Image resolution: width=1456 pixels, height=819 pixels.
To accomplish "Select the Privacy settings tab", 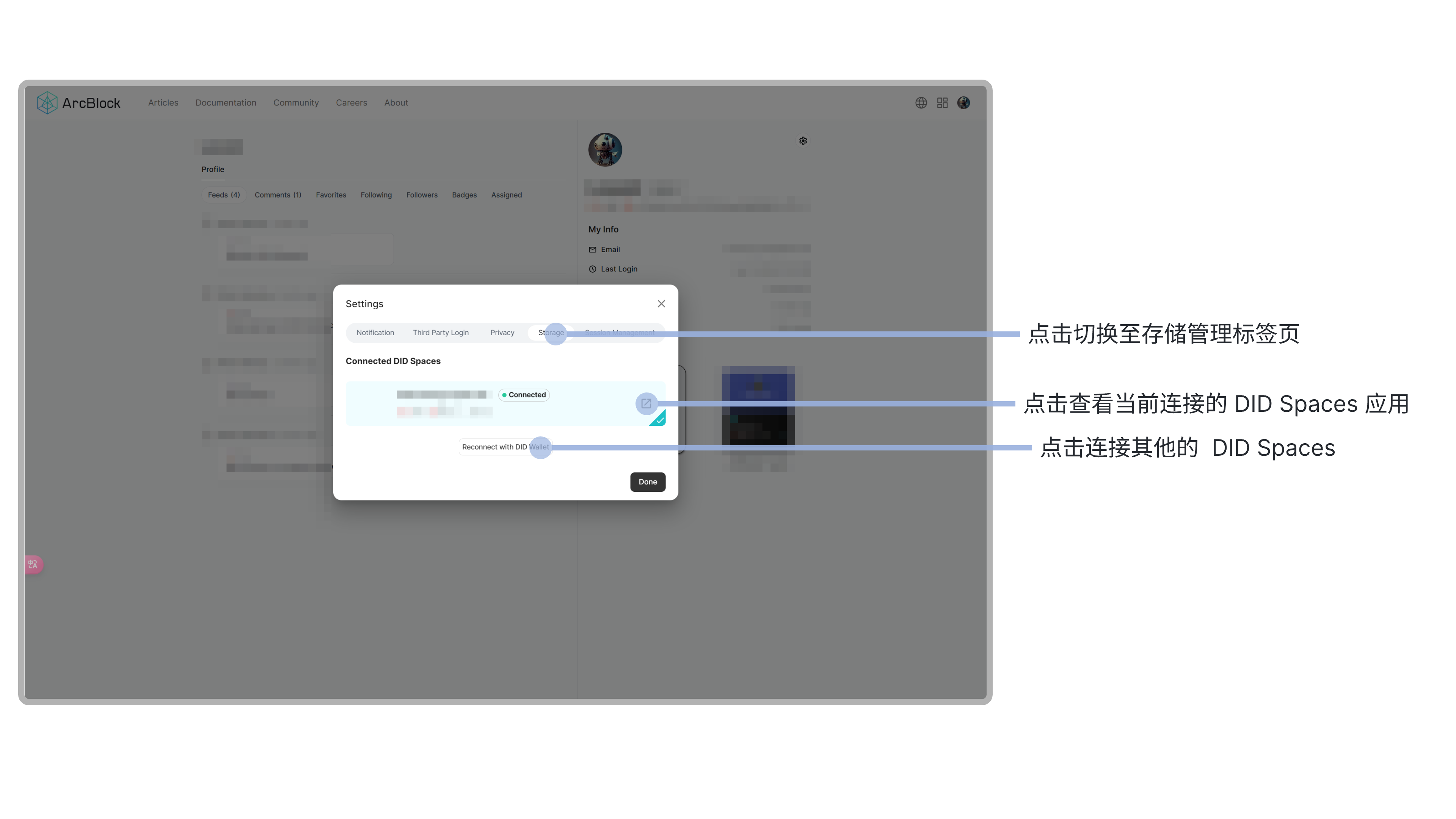I will pos(502,333).
